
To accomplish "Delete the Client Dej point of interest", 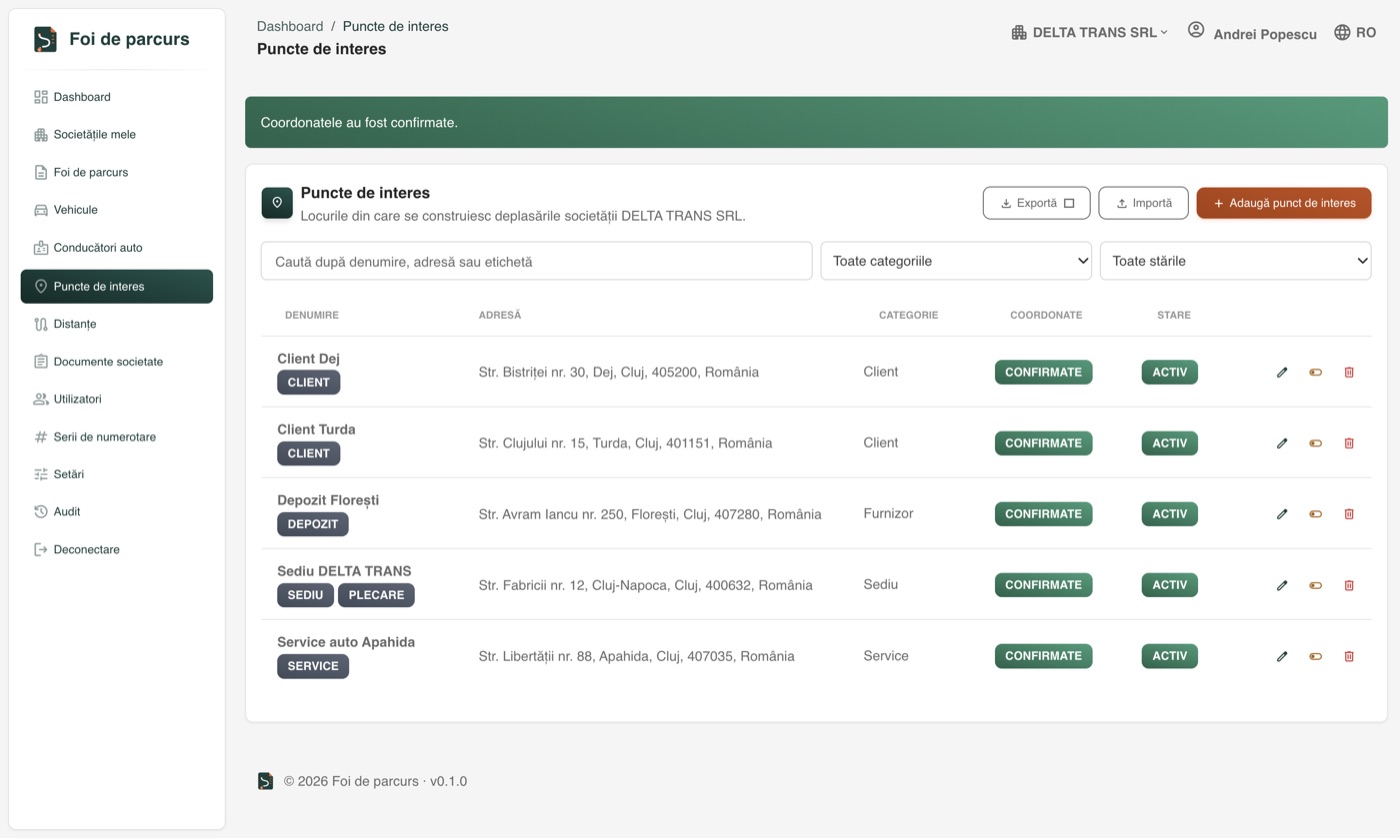I will click(x=1349, y=372).
